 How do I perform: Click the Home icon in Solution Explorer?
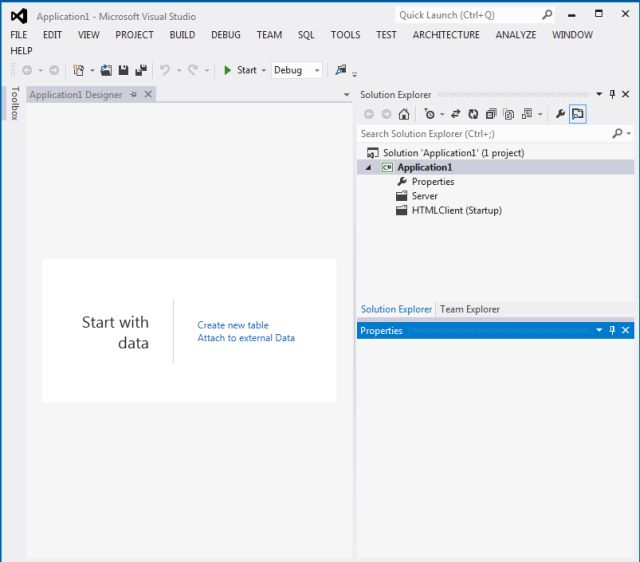(x=404, y=114)
